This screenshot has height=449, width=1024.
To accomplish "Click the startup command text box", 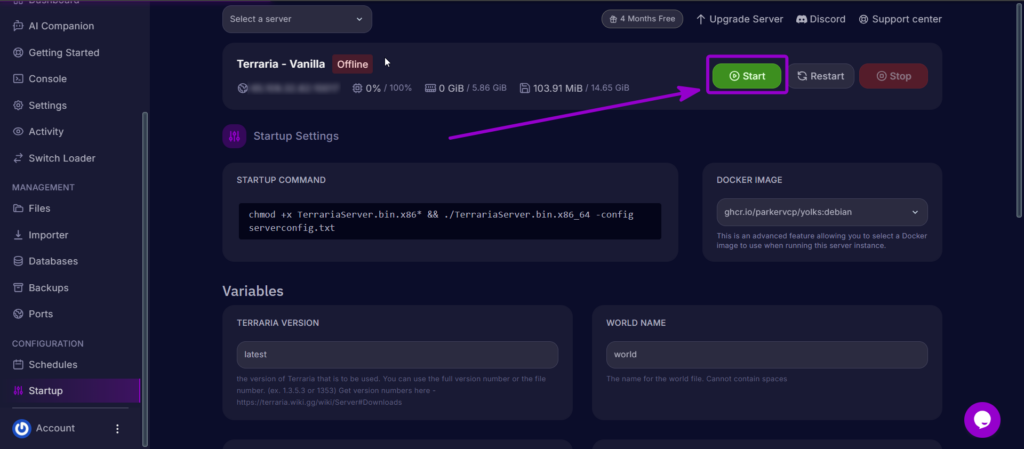I will [450, 221].
